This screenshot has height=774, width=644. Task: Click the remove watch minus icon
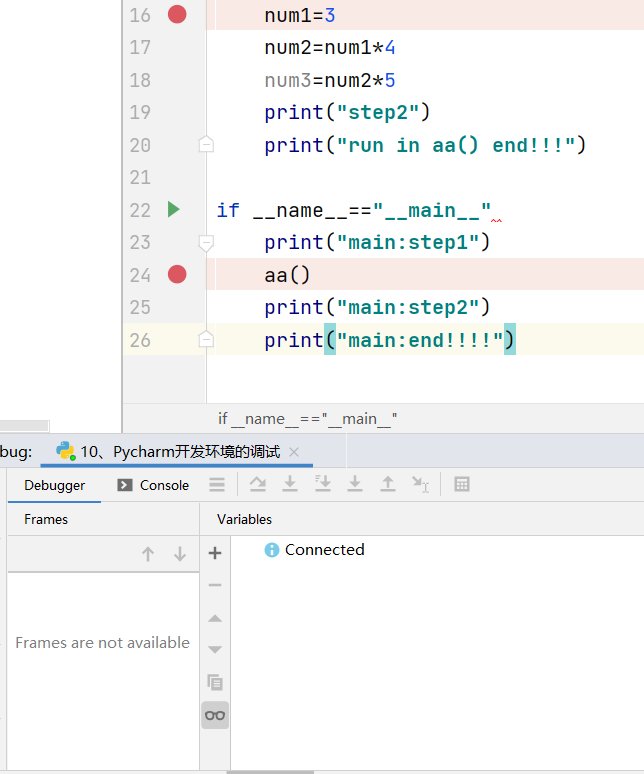click(215, 585)
